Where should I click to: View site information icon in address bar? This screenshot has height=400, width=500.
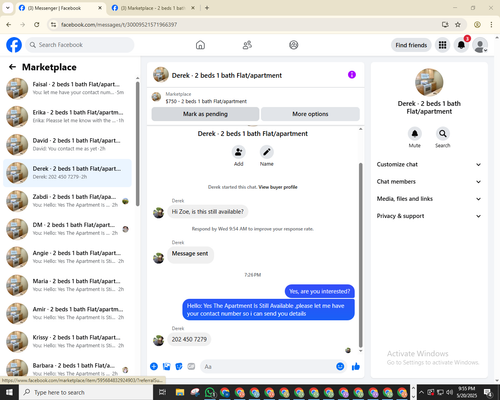click(53, 24)
